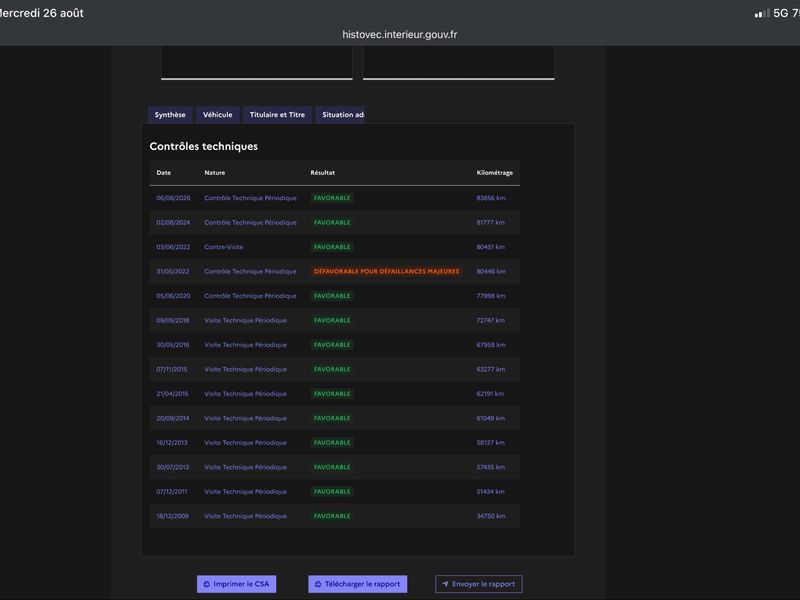Screen dimensions: 800x600
Task: Select the date 16/12/2013
Action: click(171, 443)
